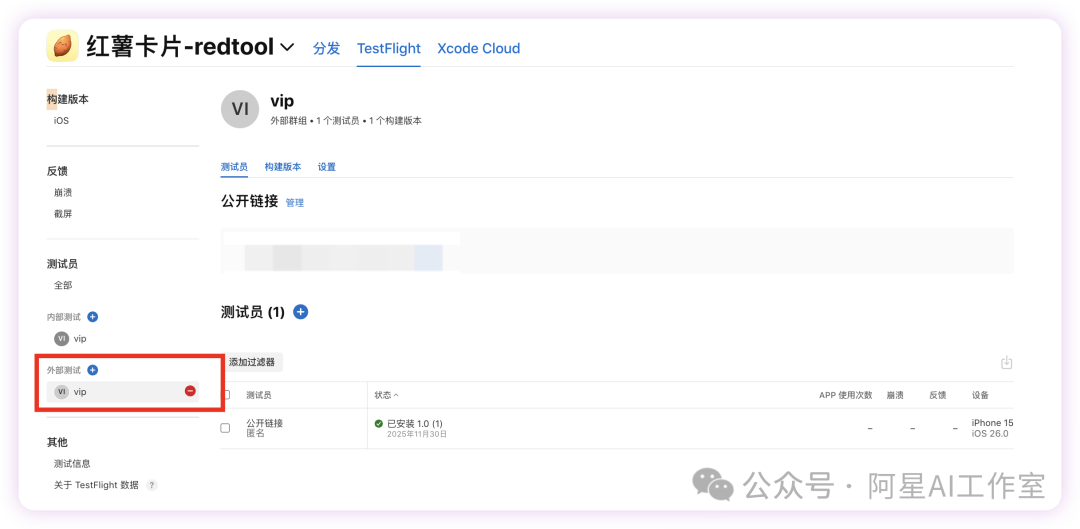Viewport: 1080px width, 529px height.
Task: Click the 已安装 1.0 (1) status text
Action: [415, 423]
